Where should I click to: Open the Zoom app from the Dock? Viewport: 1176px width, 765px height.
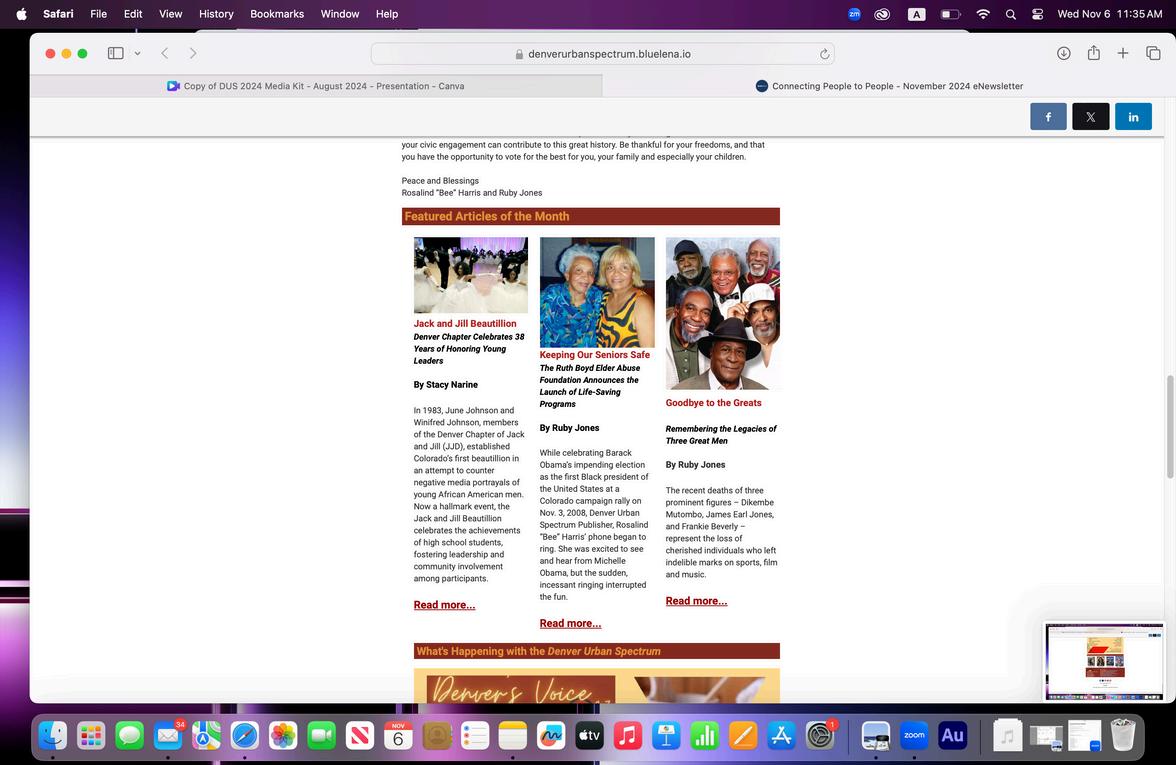point(914,736)
